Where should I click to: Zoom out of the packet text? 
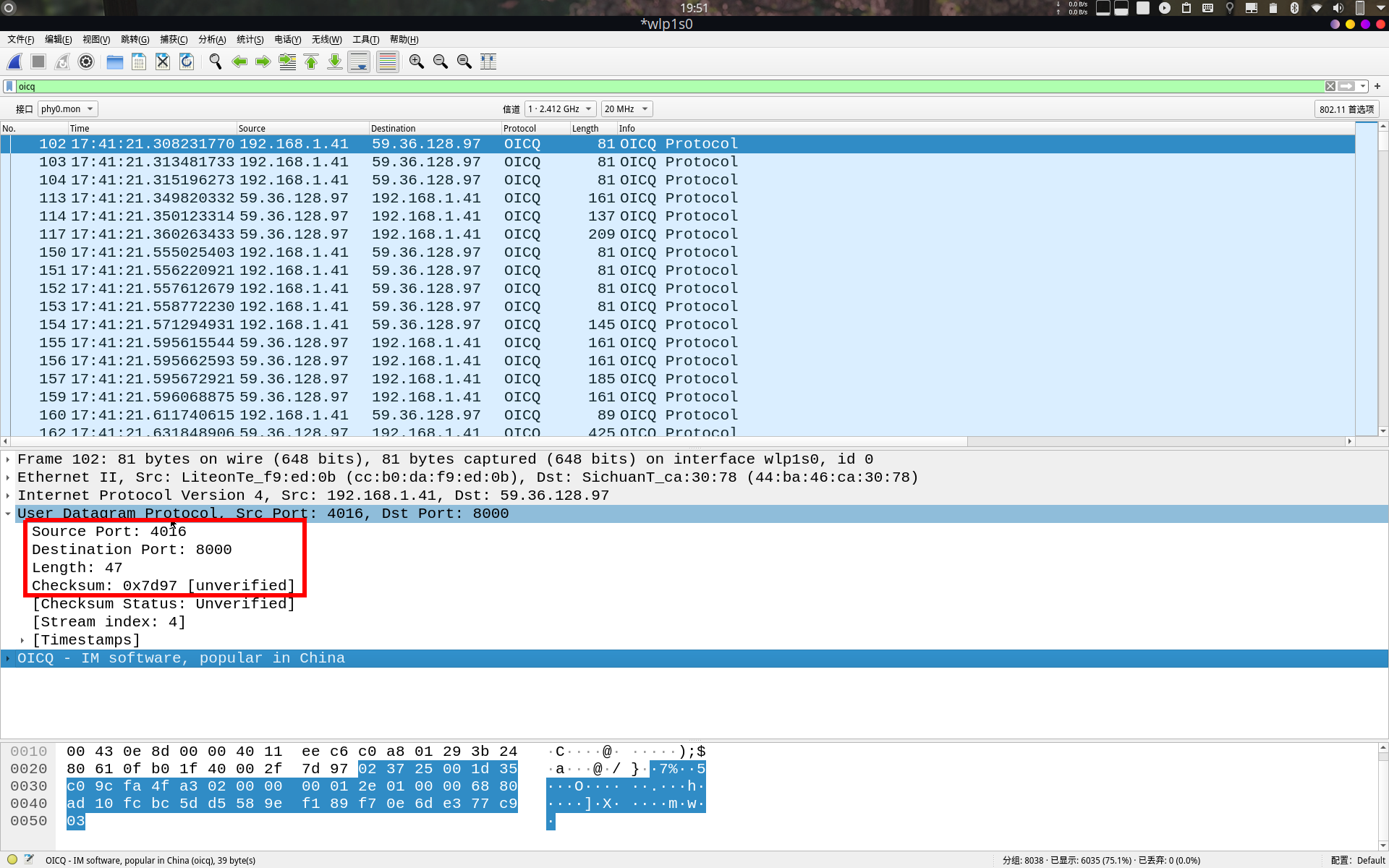point(441,62)
